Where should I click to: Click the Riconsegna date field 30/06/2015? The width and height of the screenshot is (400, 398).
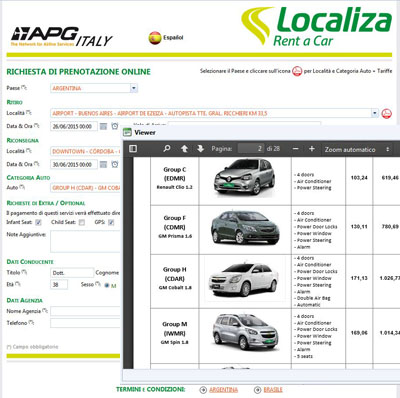pyautogui.click(x=74, y=164)
